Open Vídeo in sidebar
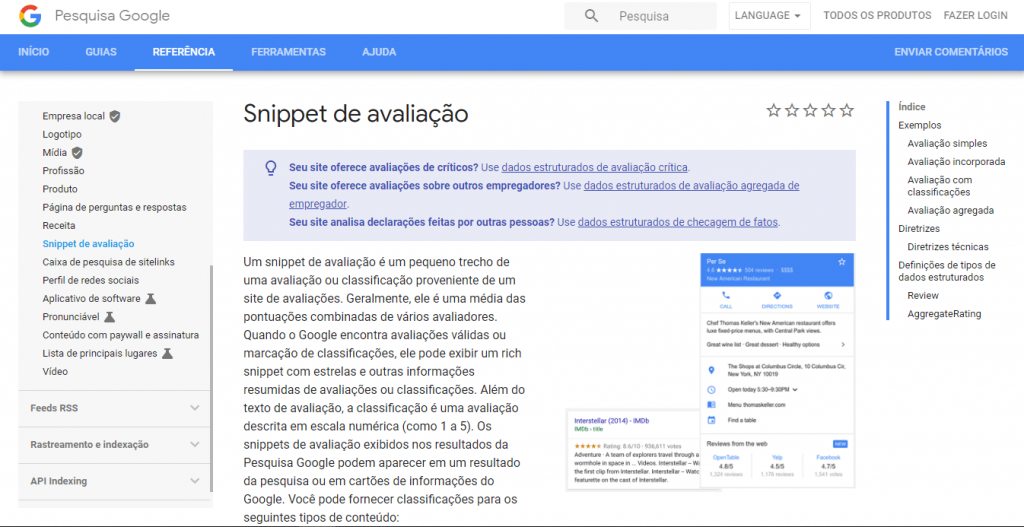 tap(55, 372)
